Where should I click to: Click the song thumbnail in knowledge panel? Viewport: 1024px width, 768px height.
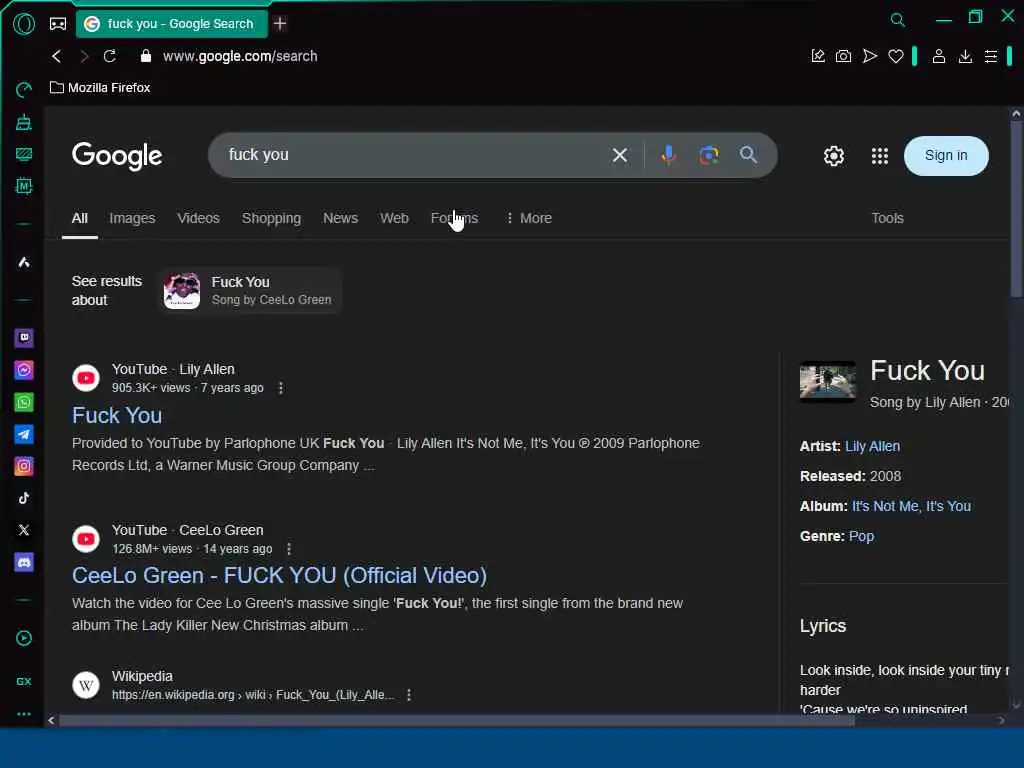click(827, 381)
